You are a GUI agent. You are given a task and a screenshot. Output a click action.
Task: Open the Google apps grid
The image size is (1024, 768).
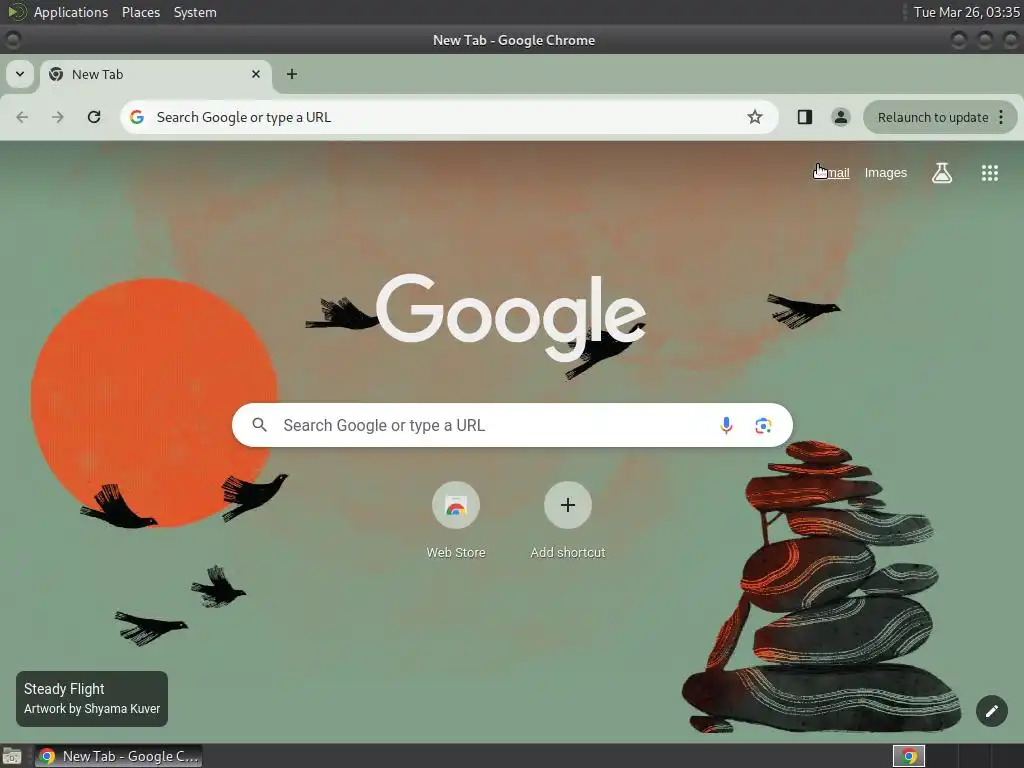990,172
